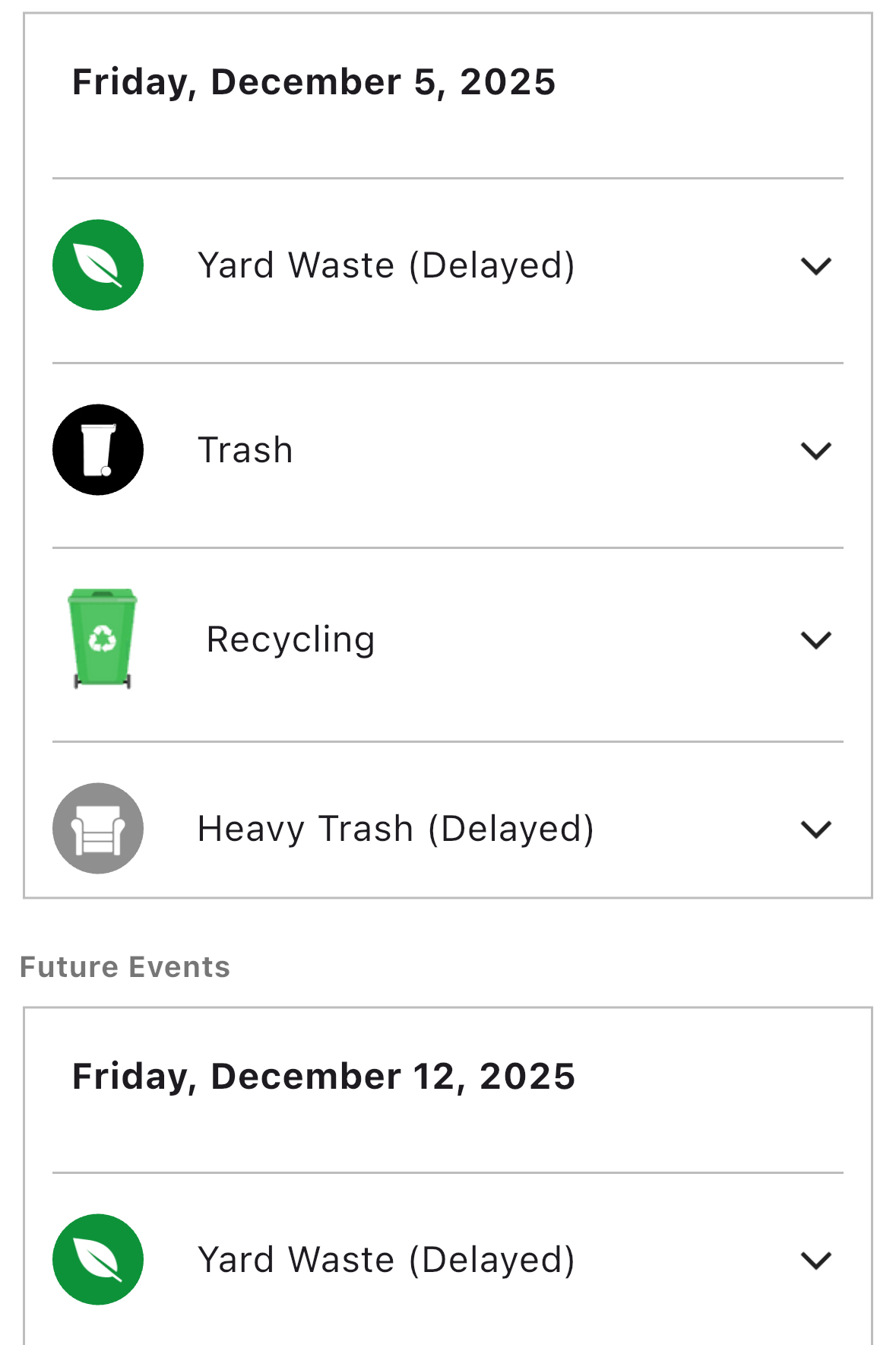Select the Recycling label text
This screenshot has width=896, height=1345.
[291, 639]
